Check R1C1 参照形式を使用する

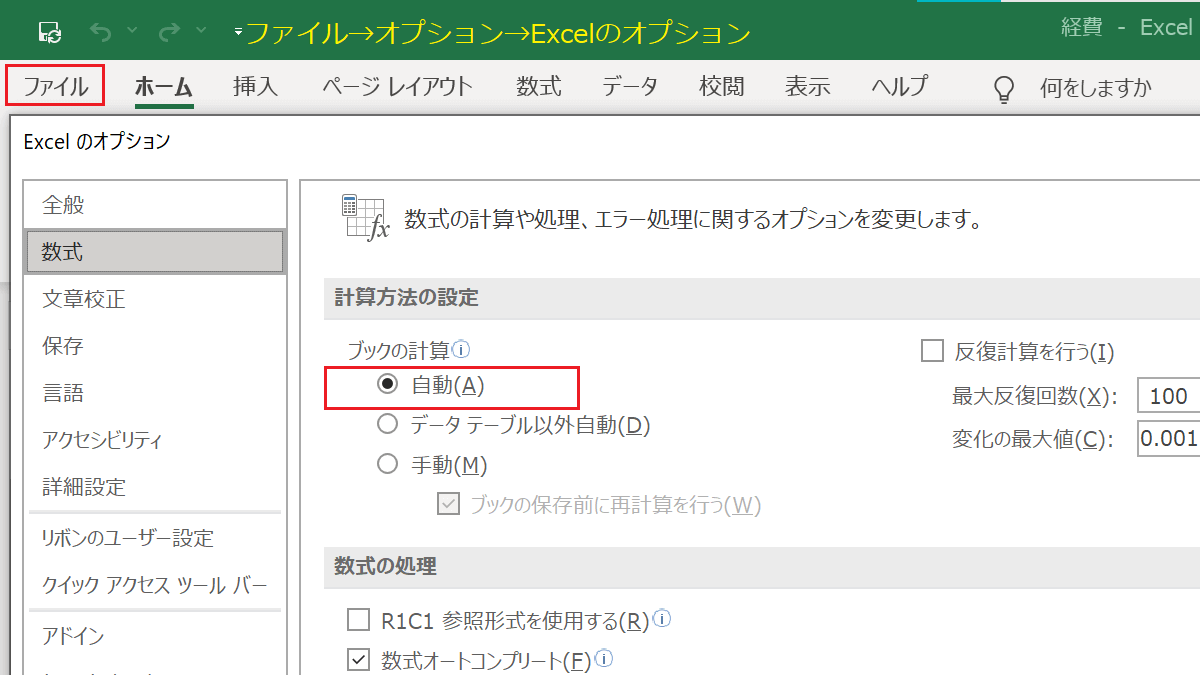pyautogui.click(x=358, y=620)
